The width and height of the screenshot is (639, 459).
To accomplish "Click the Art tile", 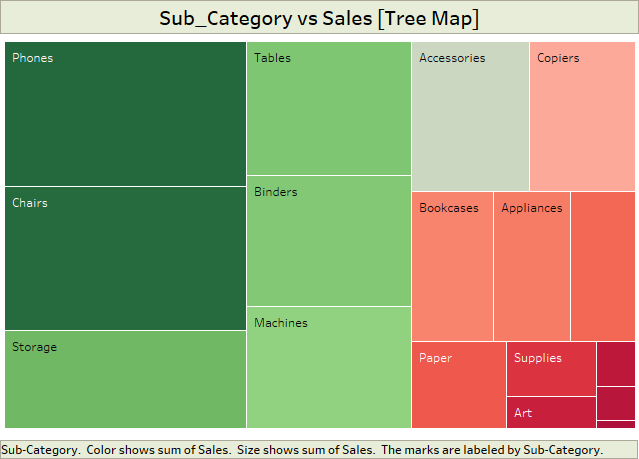I will pos(551,412).
